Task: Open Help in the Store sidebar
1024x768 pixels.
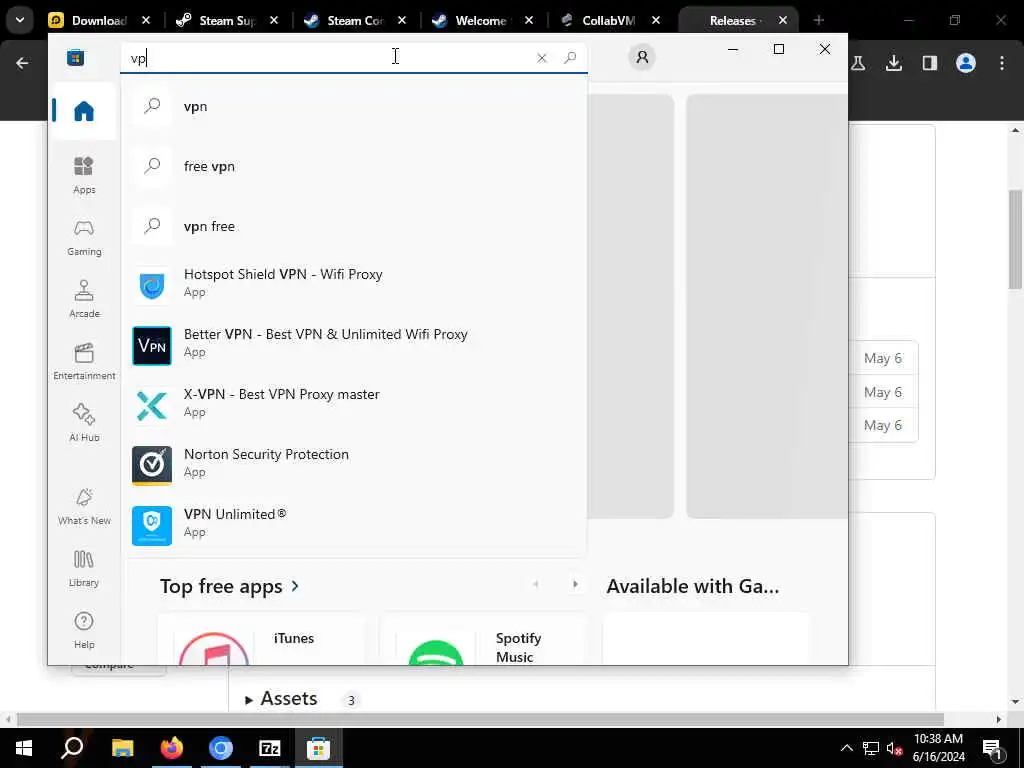Action: [x=84, y=630]
